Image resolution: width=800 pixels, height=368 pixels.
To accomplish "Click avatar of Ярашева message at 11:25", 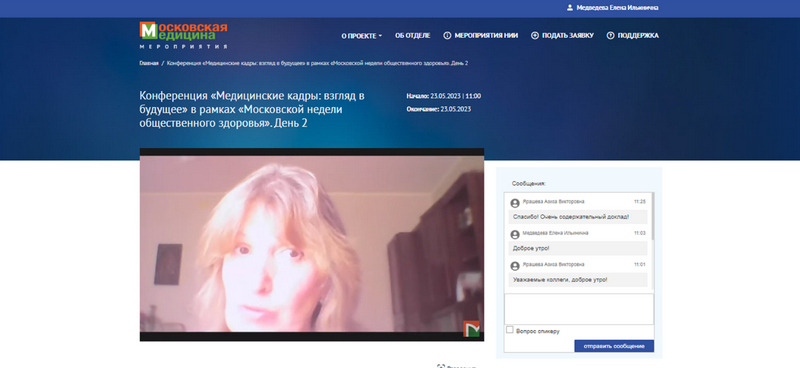I will [x=515, y=203].
